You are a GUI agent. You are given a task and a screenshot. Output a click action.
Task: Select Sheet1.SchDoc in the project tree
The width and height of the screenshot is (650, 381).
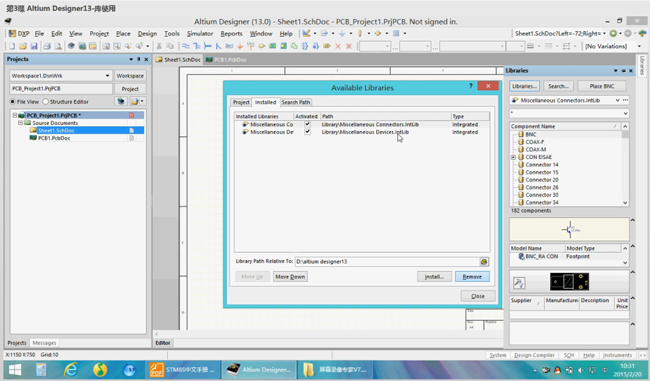tap(56, 131)
